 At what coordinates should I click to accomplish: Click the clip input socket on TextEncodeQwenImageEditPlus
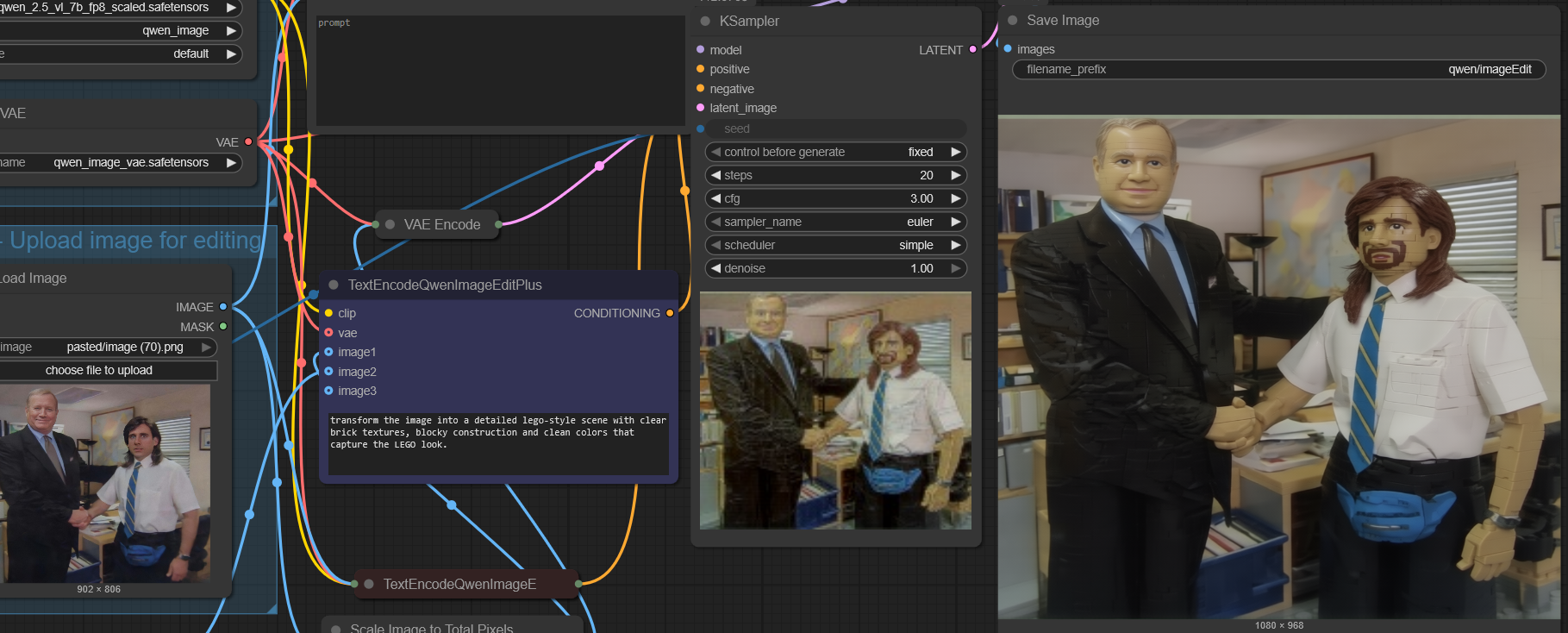tap(328, 313)
